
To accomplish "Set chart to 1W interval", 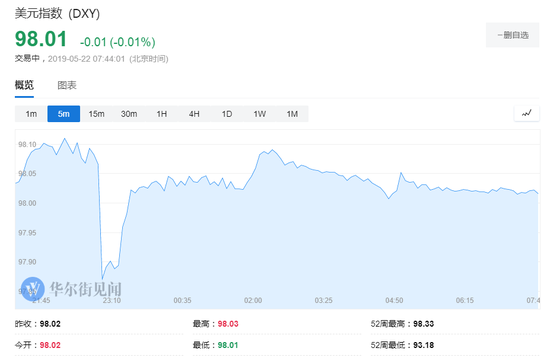I will click(260, 114).
